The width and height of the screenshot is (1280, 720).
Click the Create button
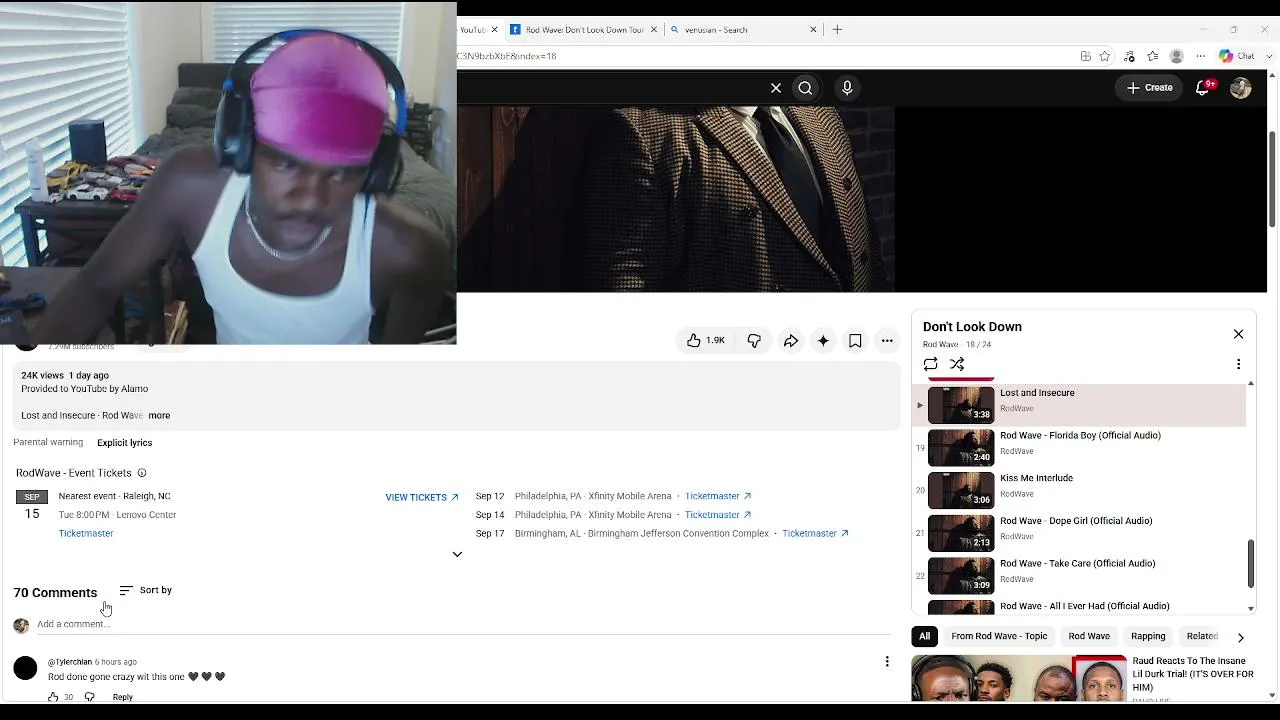[x=1149, y=88]
